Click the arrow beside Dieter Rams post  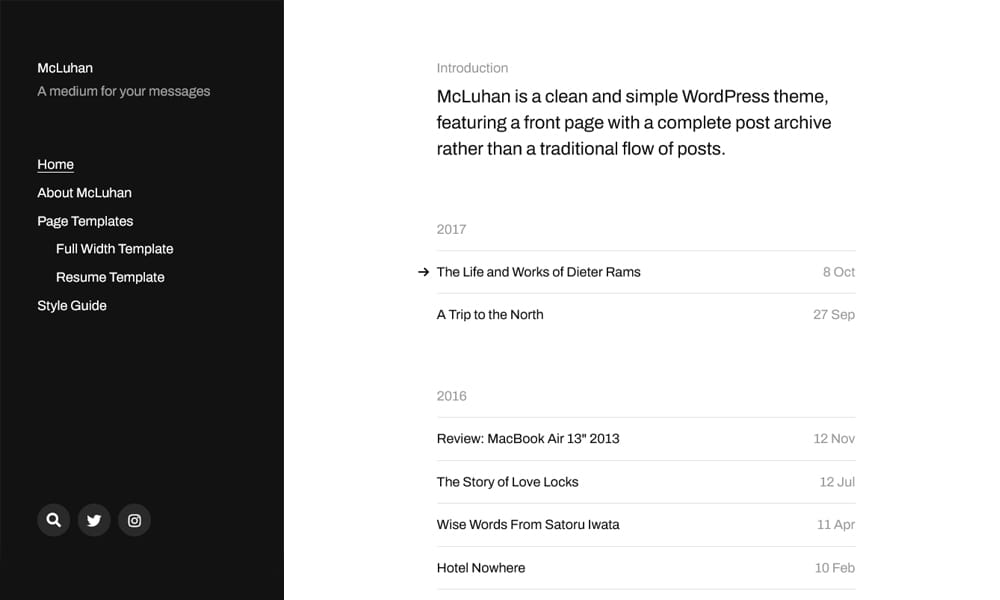(423, 272)
